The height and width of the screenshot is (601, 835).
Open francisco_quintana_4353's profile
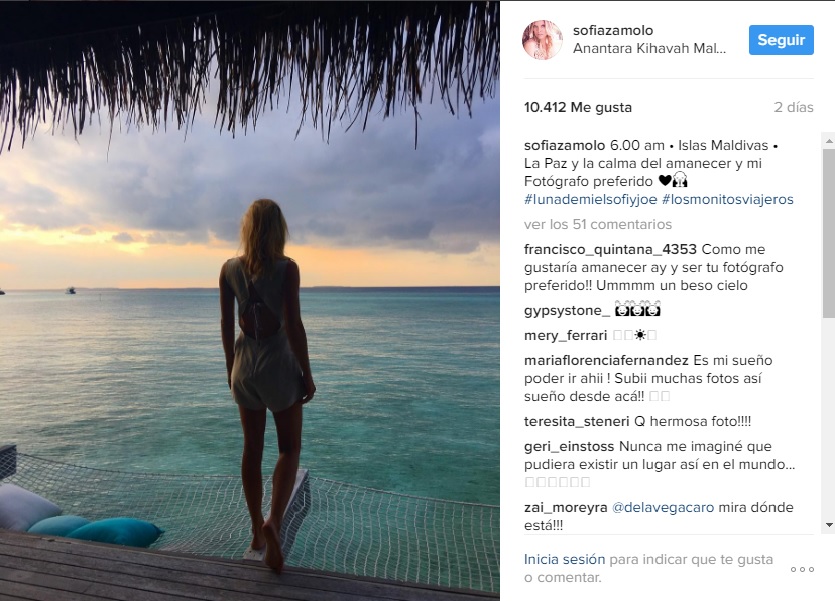click(610, 250)
